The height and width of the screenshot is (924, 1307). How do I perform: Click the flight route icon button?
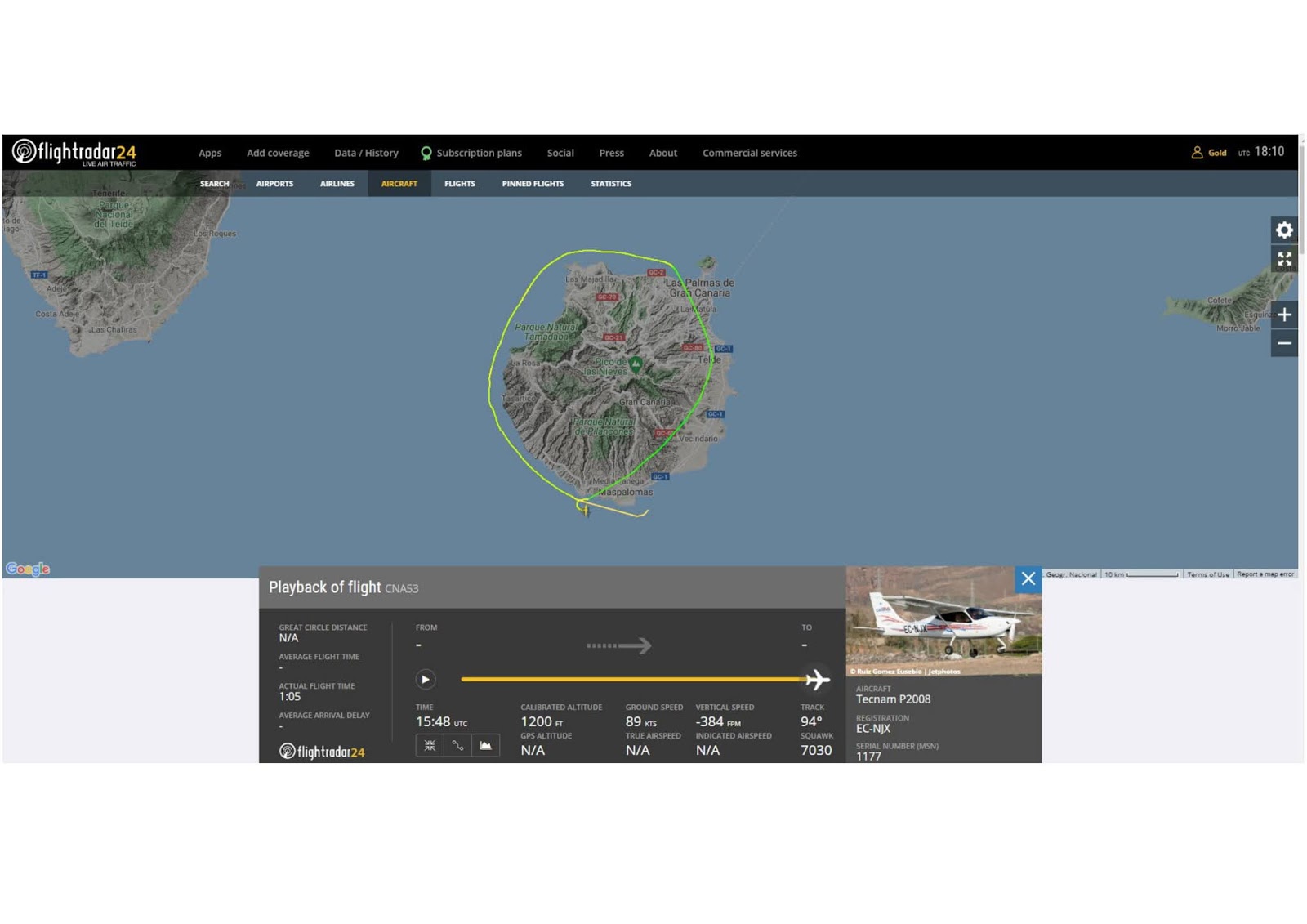(457, 745)
